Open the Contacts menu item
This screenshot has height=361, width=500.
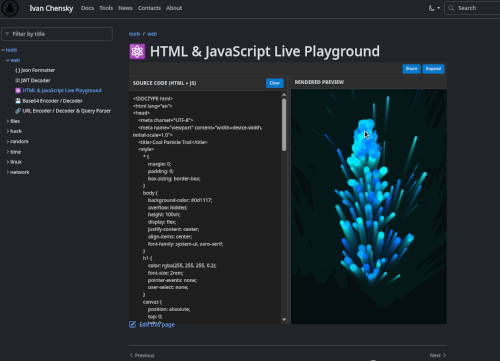pos(149,8)
